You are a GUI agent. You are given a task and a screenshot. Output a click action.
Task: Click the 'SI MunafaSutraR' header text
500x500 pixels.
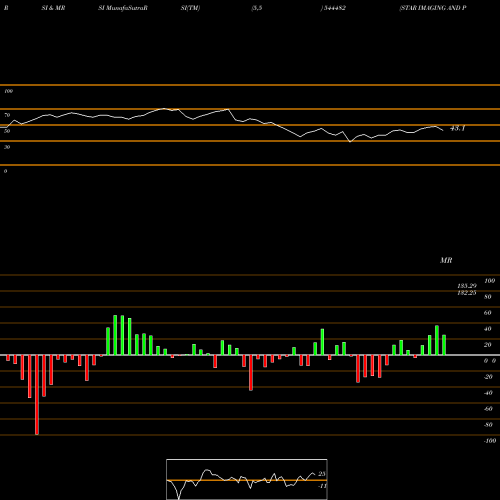(x=123, y=8)
